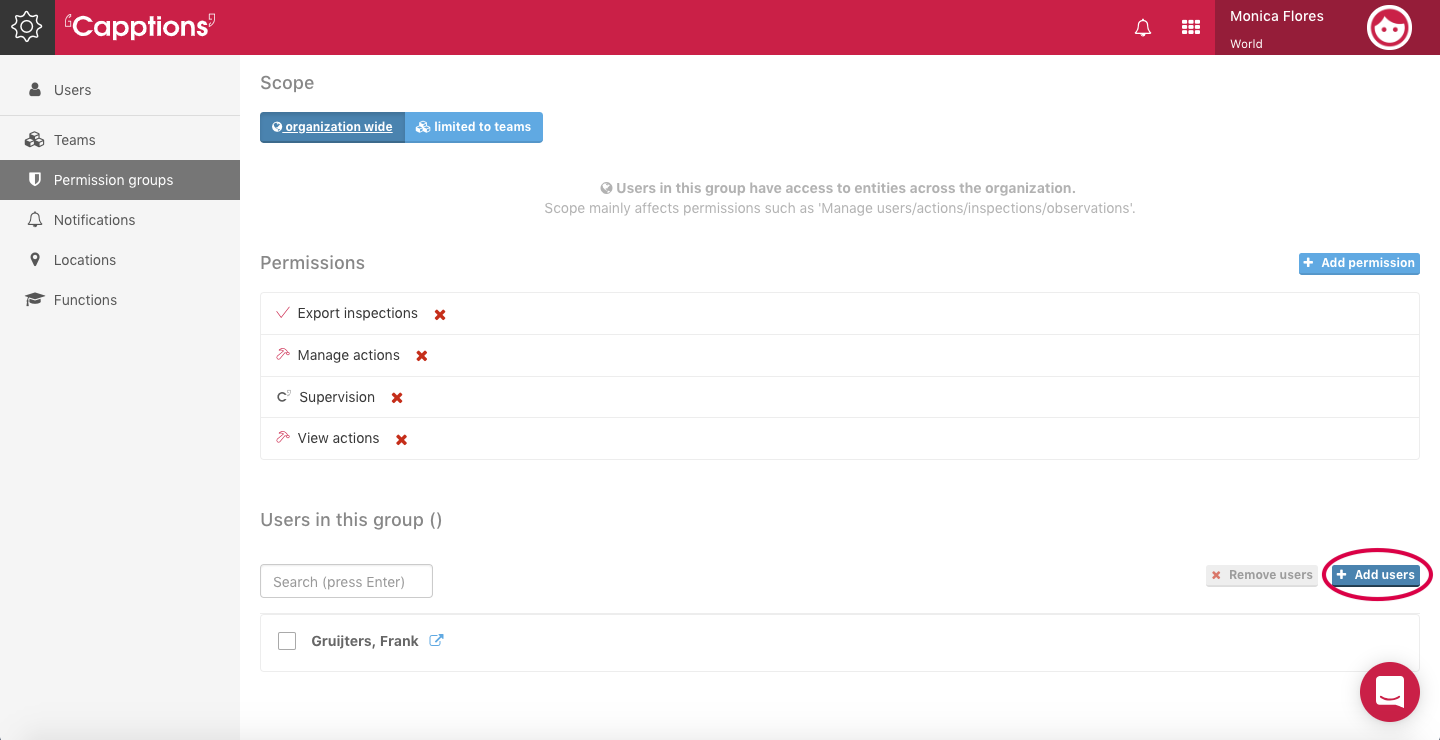Click Remove users button
Image resolution: width=1440 pixels, height=740 pixels.
1262,575
